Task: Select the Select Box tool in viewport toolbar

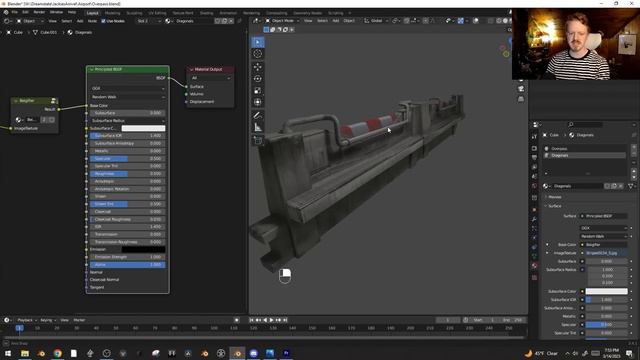Action: coord(258,42)
